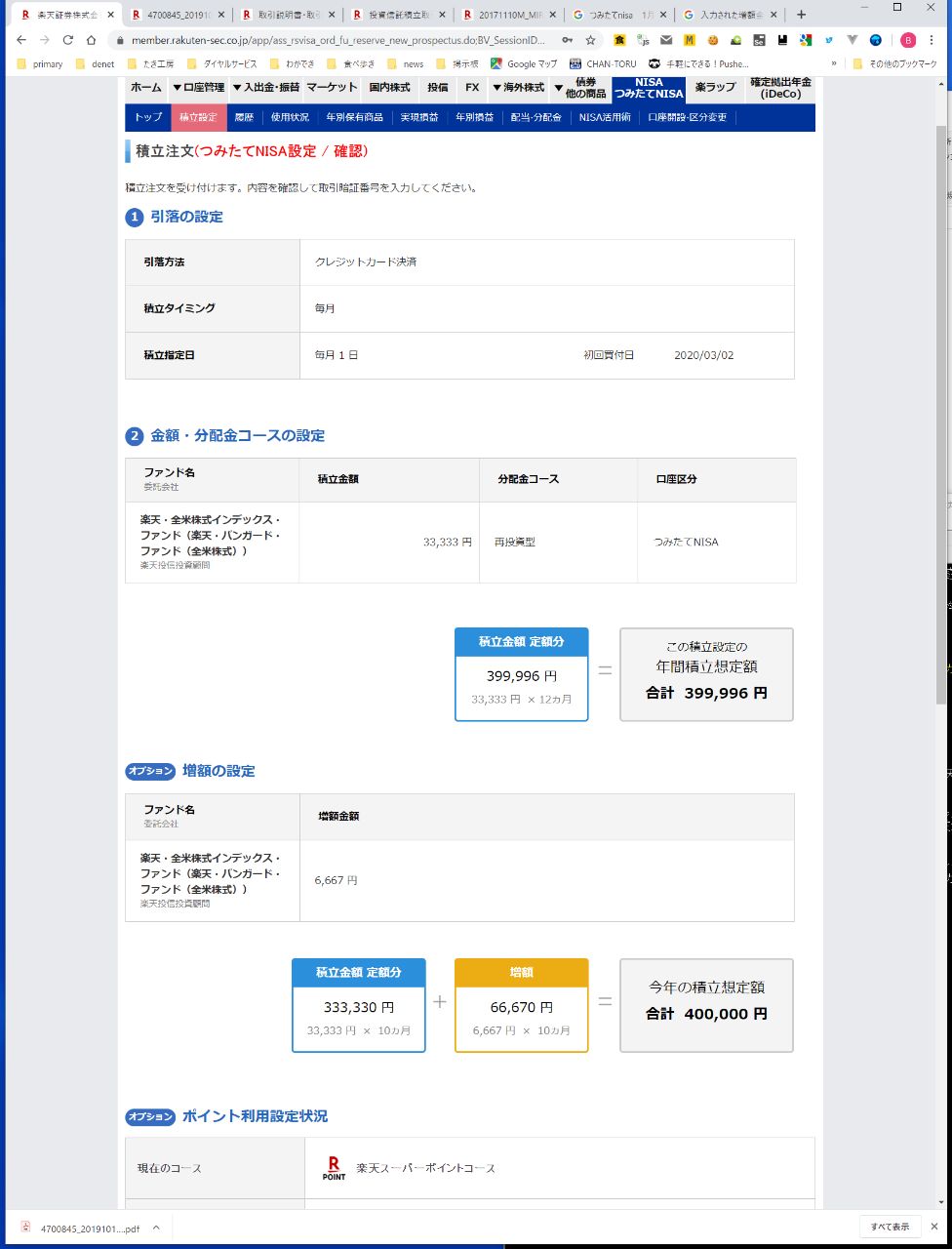Open the 投信 menu item
952x1249 pixels.
click(x=438, y=87)
